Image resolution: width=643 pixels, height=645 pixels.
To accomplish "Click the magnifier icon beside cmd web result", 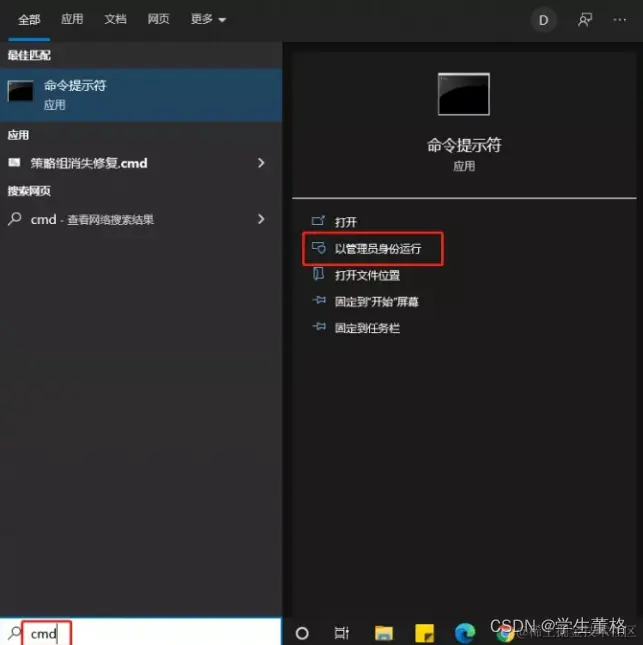I will (x=15, y=218).
